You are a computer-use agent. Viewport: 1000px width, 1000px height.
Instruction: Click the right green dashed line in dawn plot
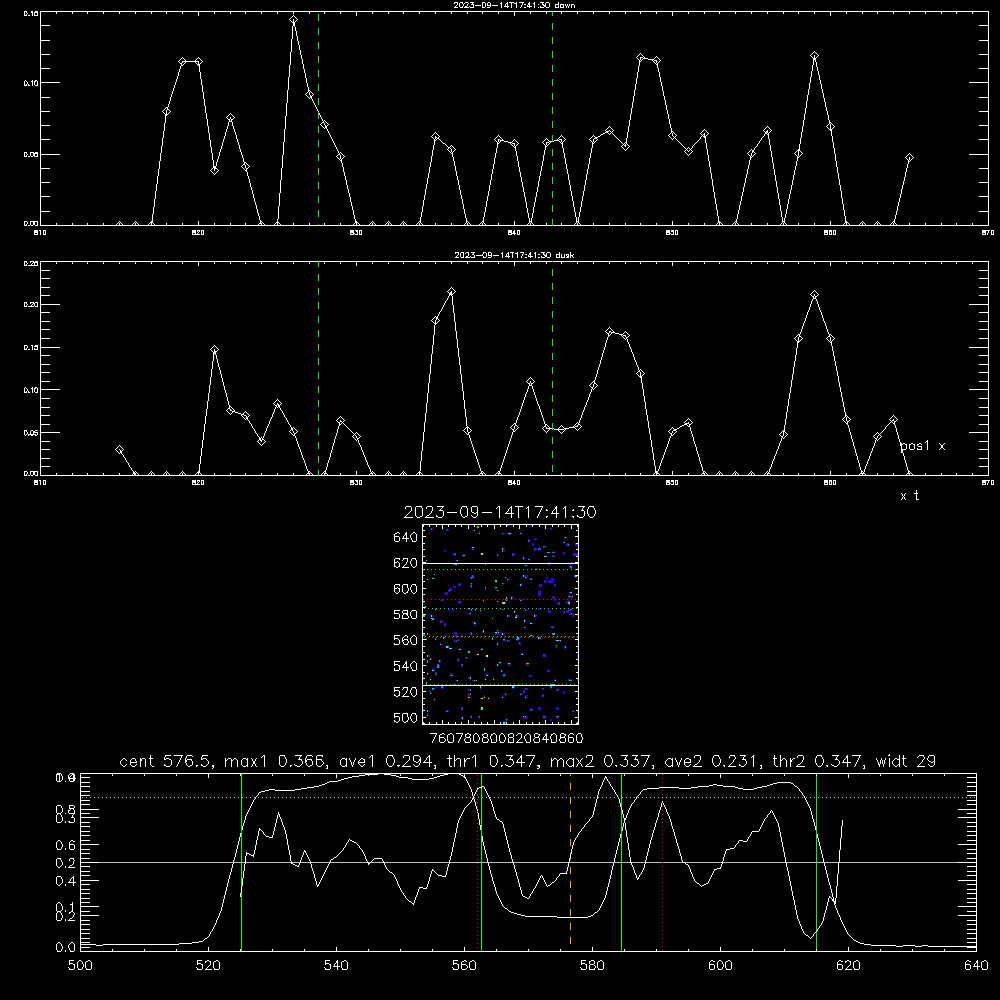pos(552,118)
